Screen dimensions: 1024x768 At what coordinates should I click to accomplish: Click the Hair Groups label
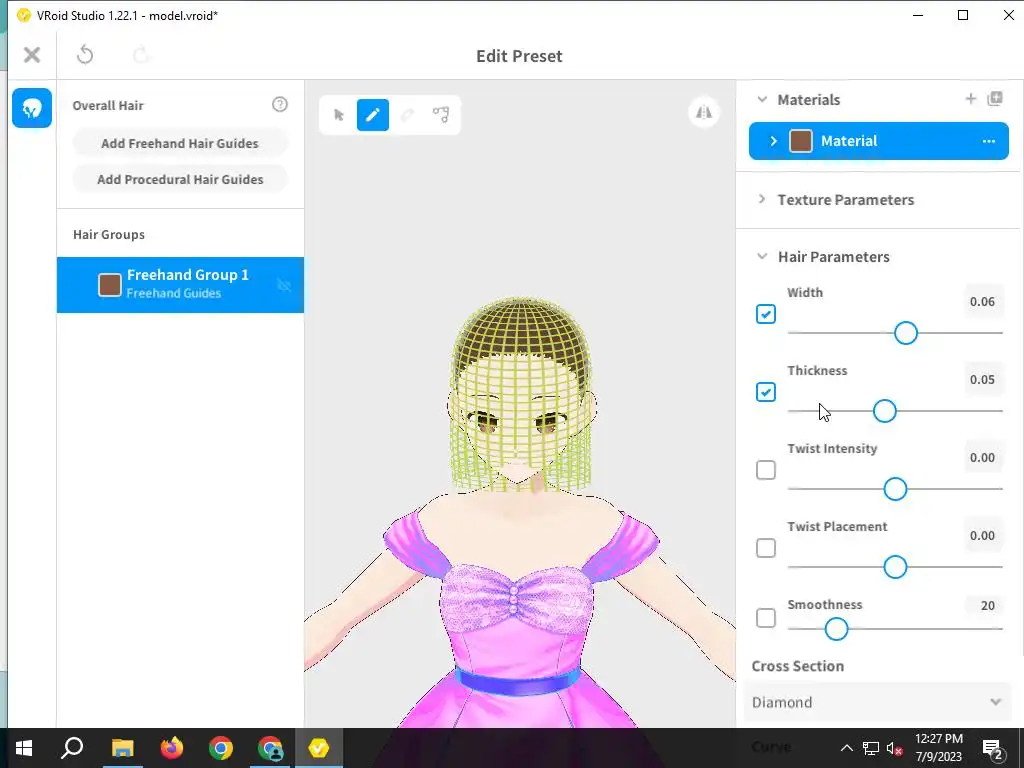(x=109, y=234)
